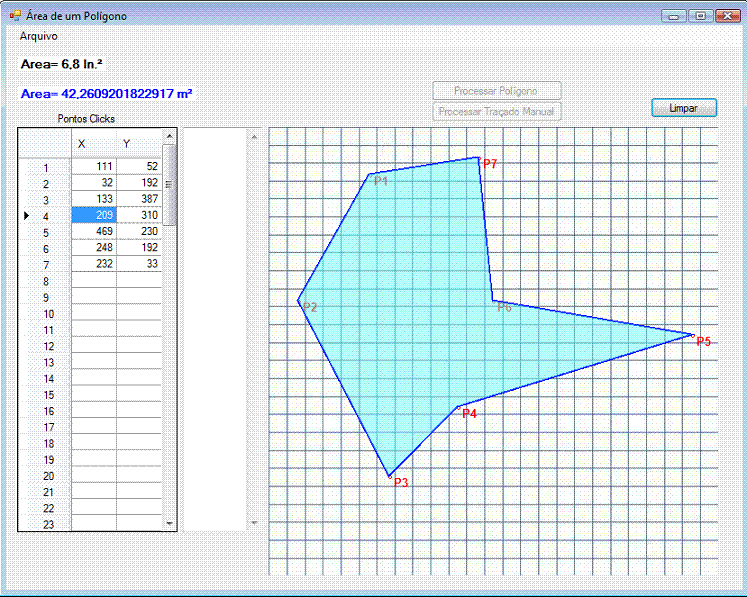This screenshot has width=747, height=597.
Task: Select X cell with value 133
Action: point(94,199)
